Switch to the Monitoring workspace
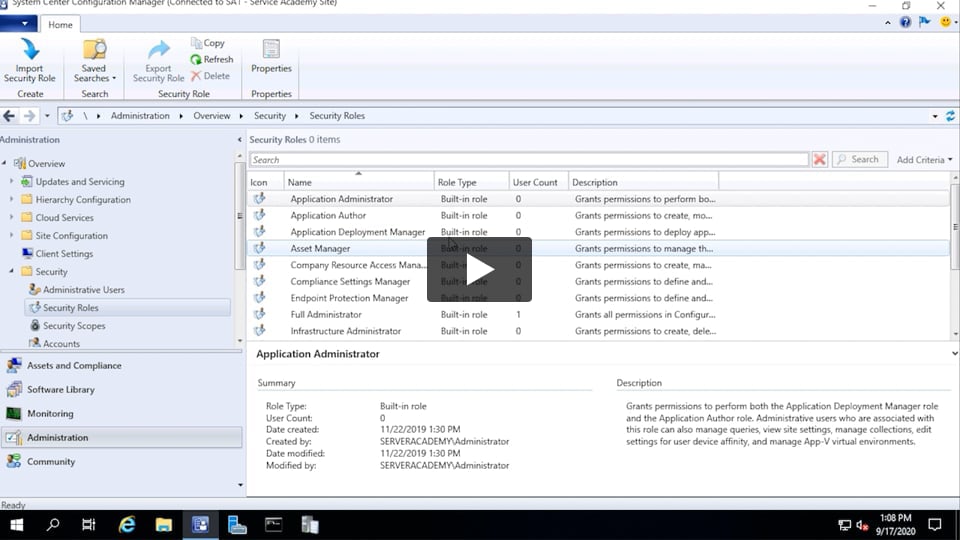Image resolution: width=960 pixels, height=540 pixels. point(50,414)
